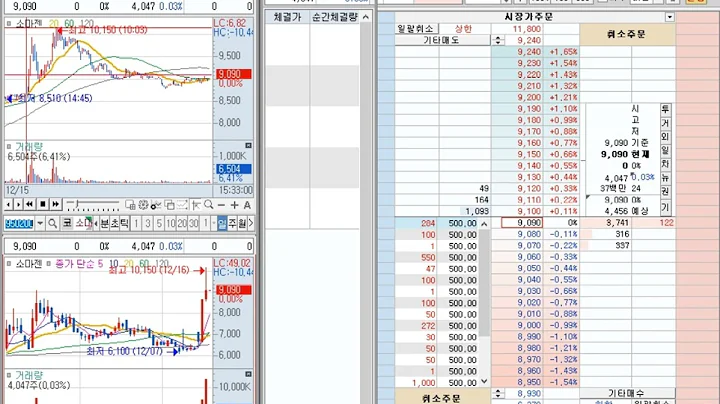This screenshot has width=720, height=404.
Task: Click the chart lock-layout icon
Action: click(x=130, y=205)
